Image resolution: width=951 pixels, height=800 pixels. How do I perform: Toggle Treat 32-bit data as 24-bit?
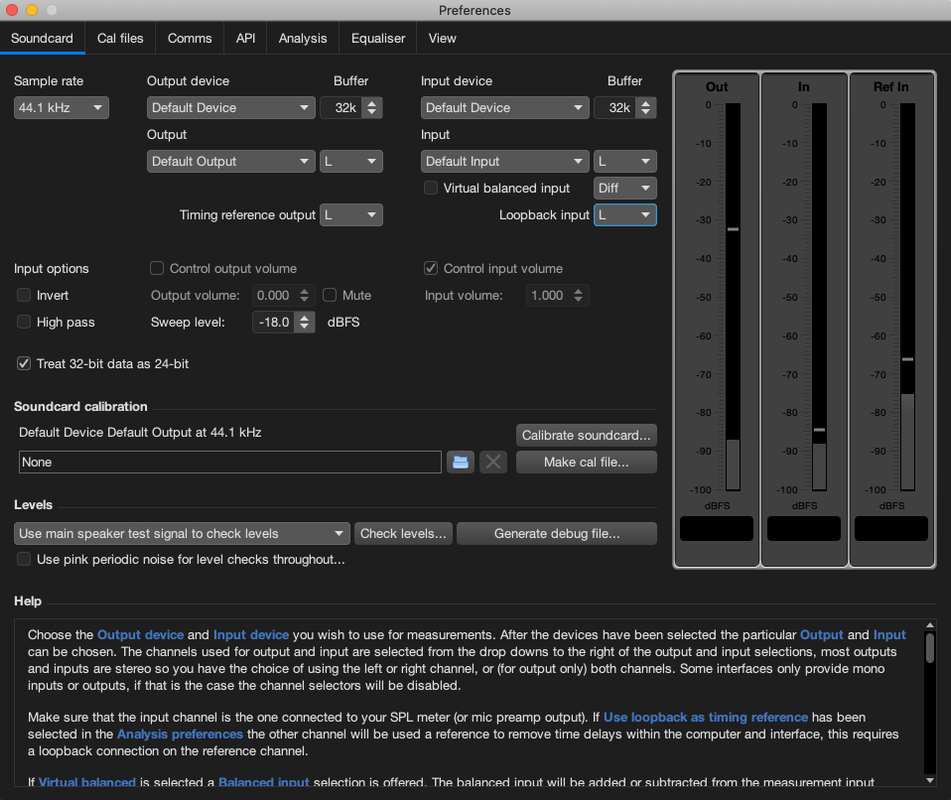24,364
